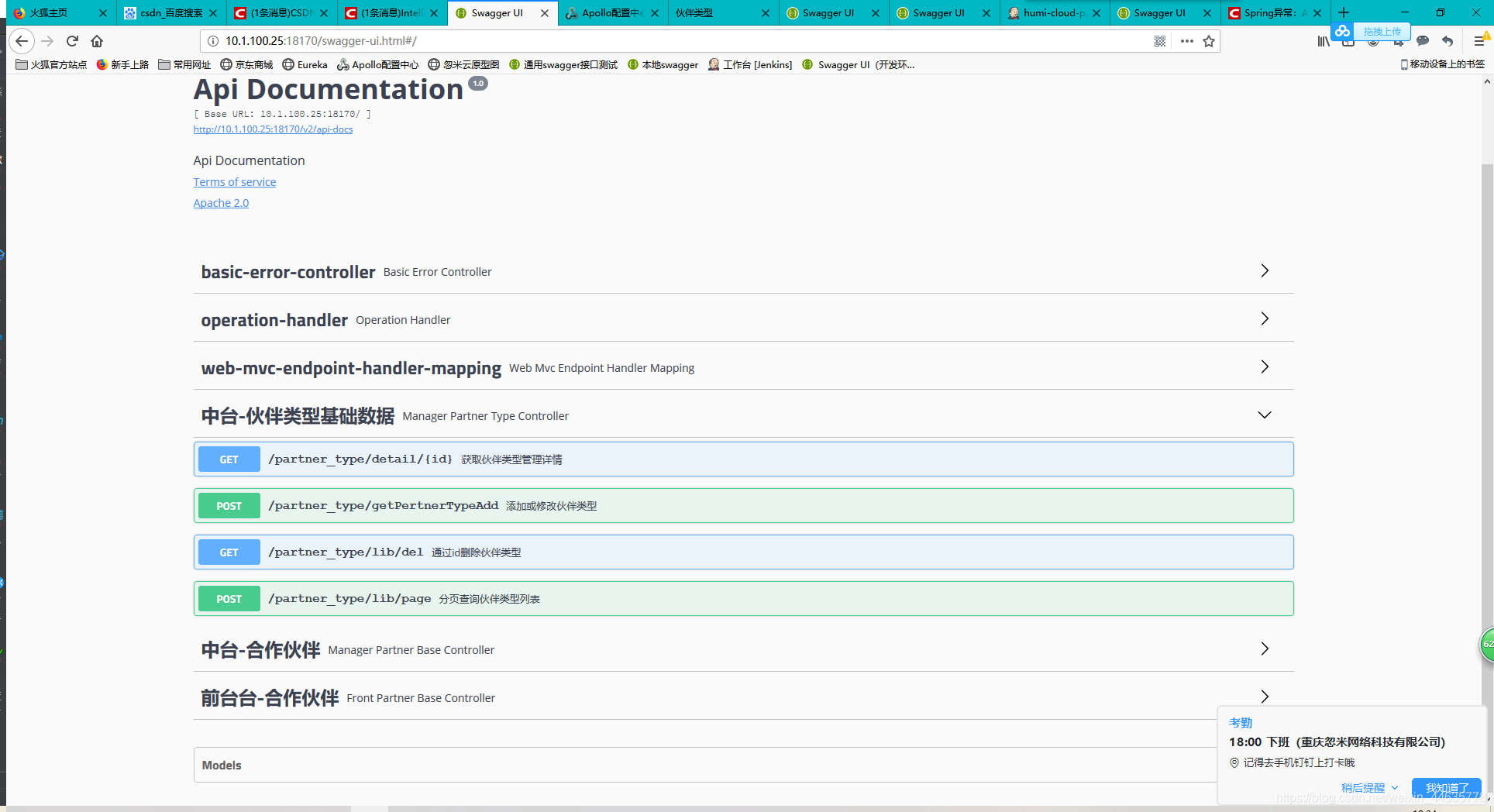Dismiss reminder with 我知道了 button
This screenshot has height=812, width=1494.
pos(1446,787)
